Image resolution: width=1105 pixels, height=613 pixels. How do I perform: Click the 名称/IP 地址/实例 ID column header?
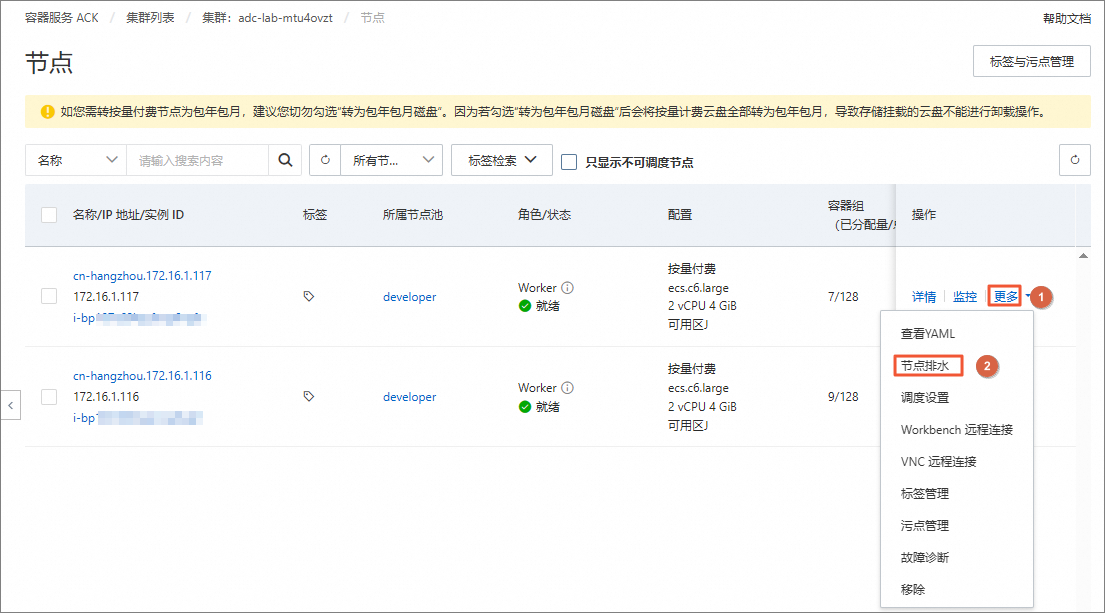tap(128, 215)
